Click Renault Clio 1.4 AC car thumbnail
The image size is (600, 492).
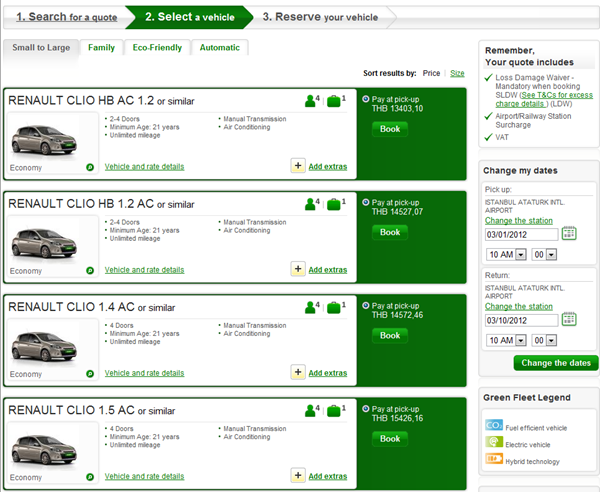(x=44, y=347)
